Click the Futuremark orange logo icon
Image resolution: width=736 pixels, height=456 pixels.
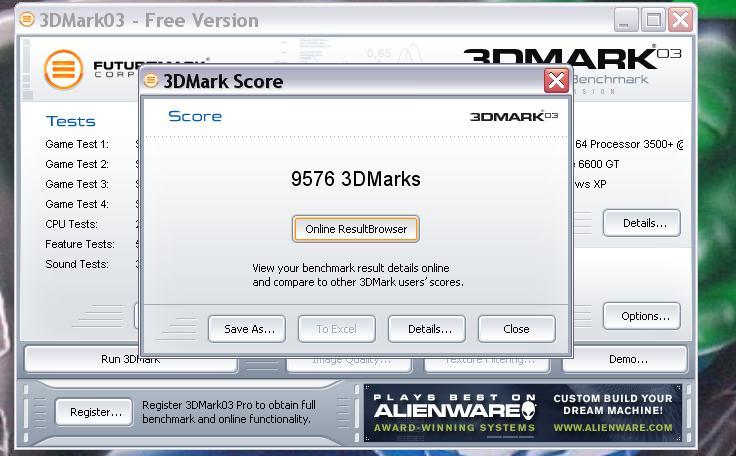63,70
